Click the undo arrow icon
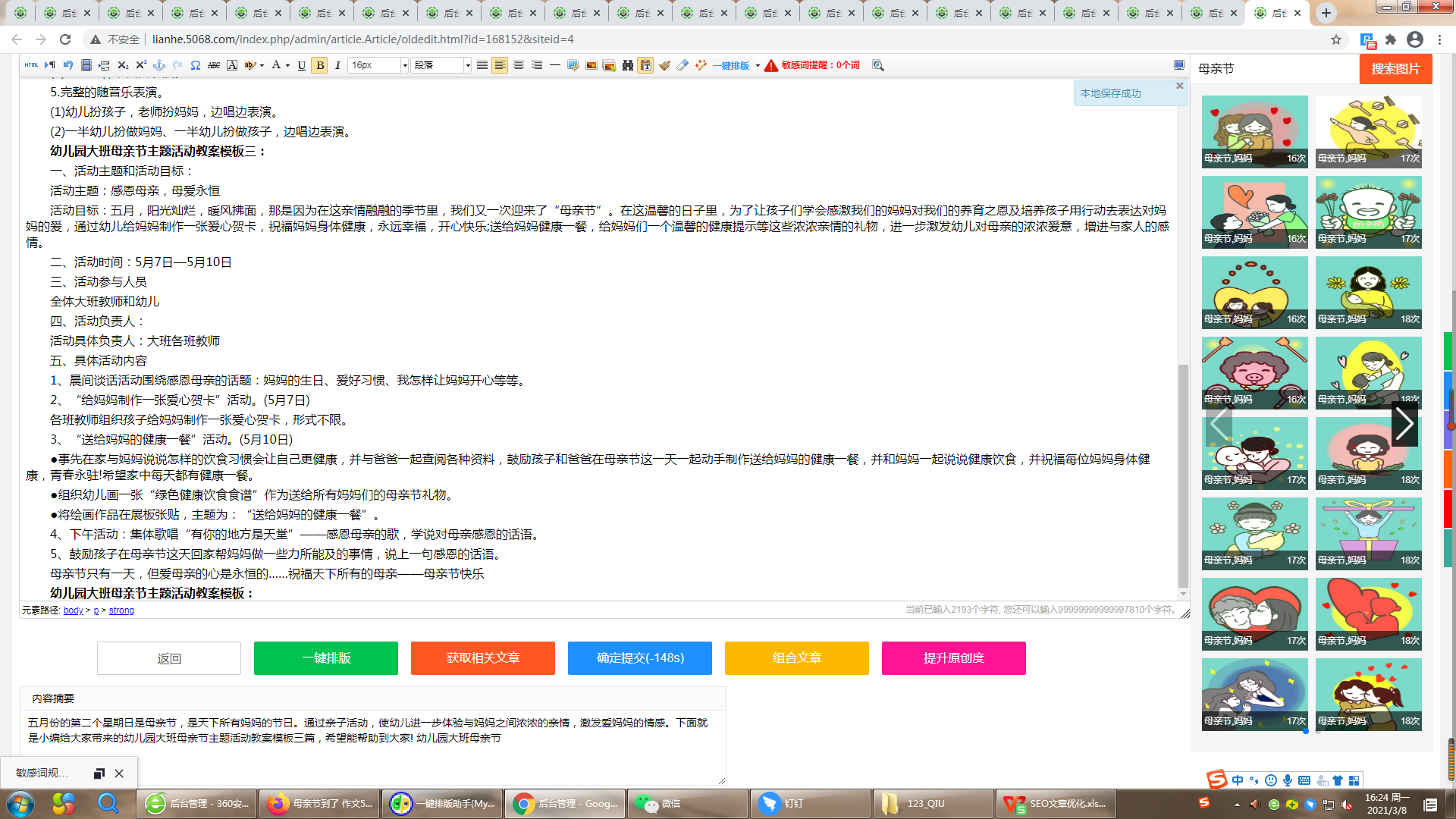The height and width of the screenshot is (819, 1456). [68, 65]
